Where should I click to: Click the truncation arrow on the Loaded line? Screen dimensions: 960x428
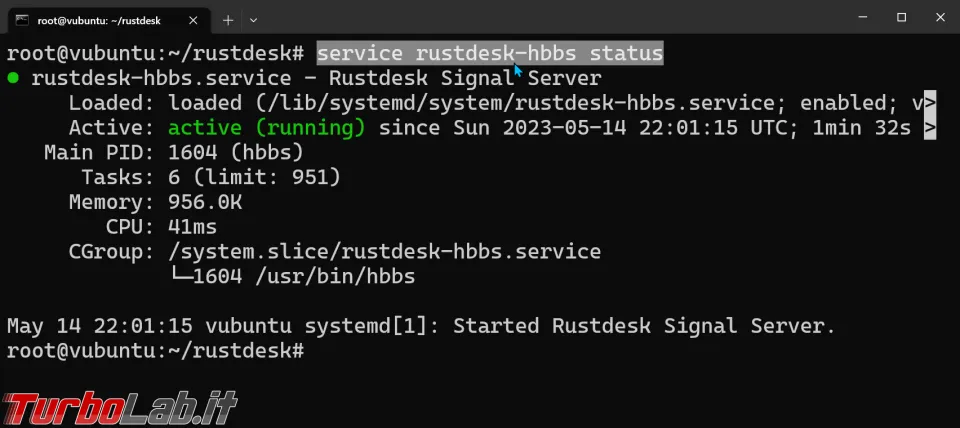930,103
